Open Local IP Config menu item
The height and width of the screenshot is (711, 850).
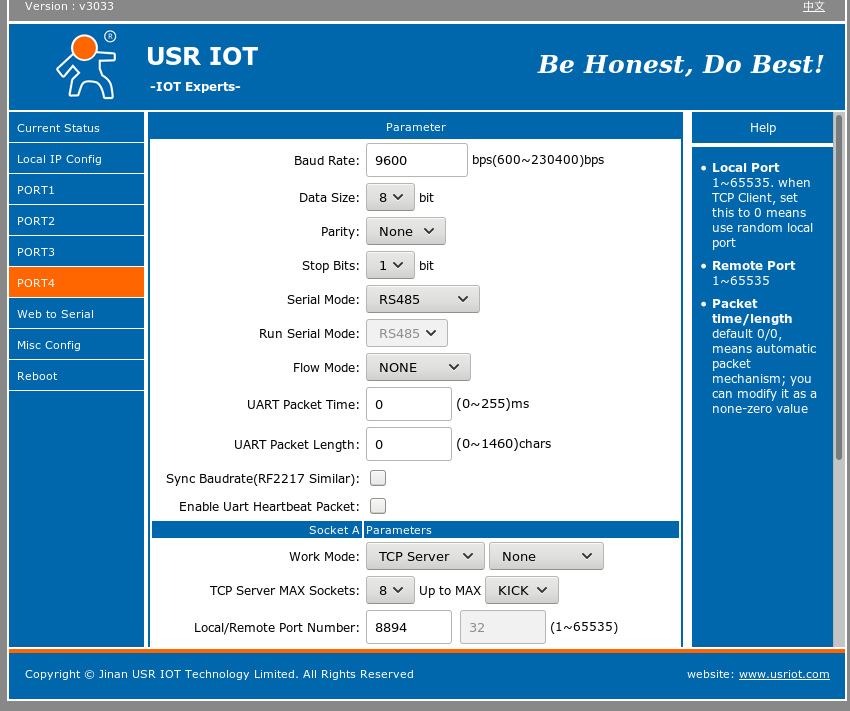(x=76, y=159)
